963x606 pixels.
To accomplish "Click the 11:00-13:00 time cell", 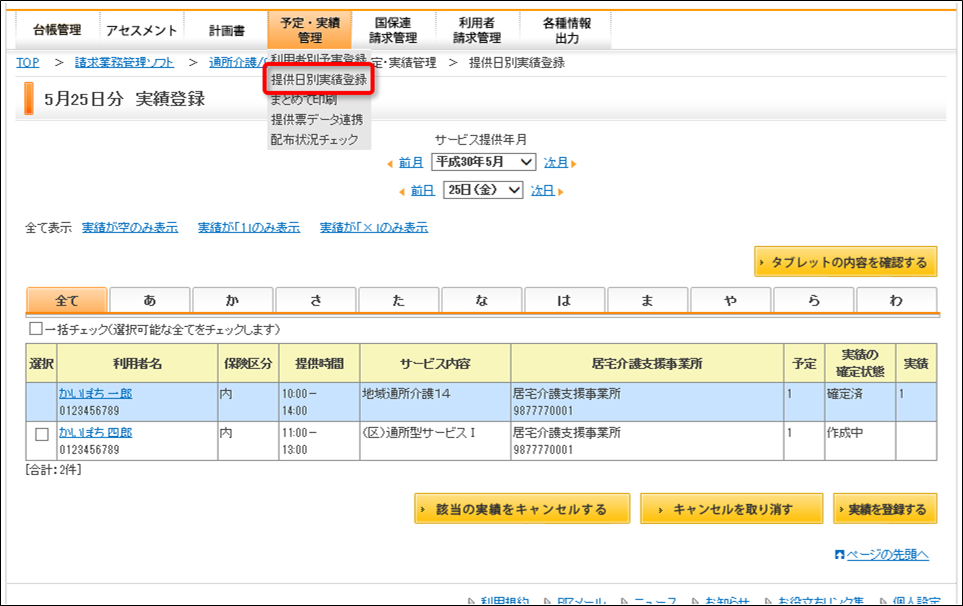I will [x=319, y=441].
